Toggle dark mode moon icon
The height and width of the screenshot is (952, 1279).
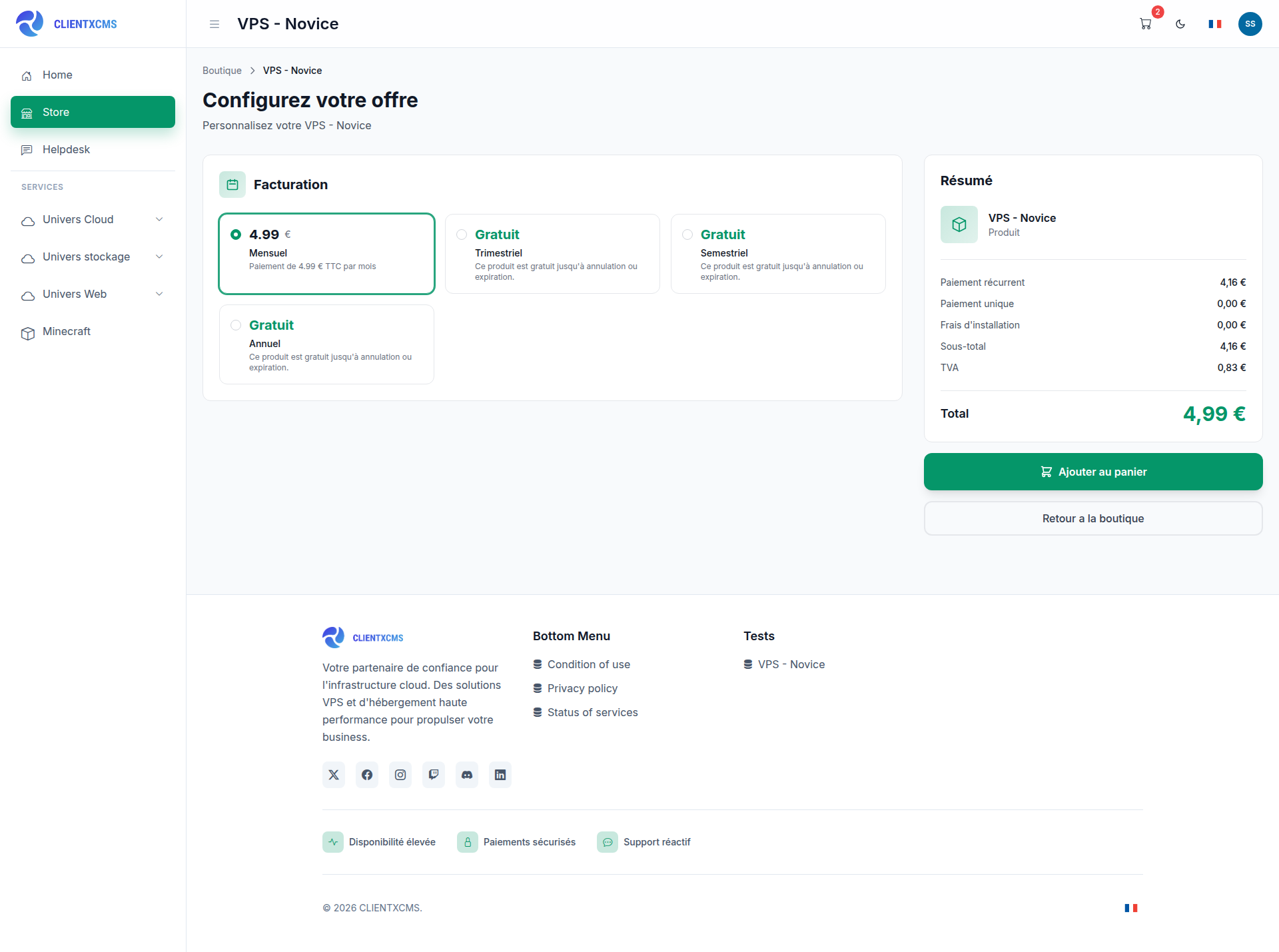tap(1180, 24)
